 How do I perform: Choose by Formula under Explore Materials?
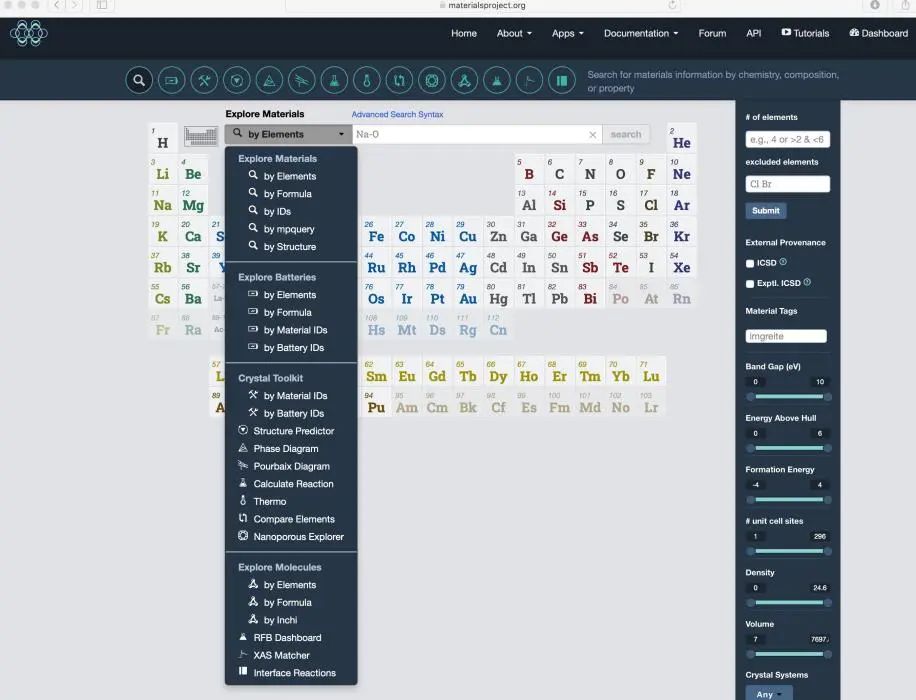[x=287, y=194]
